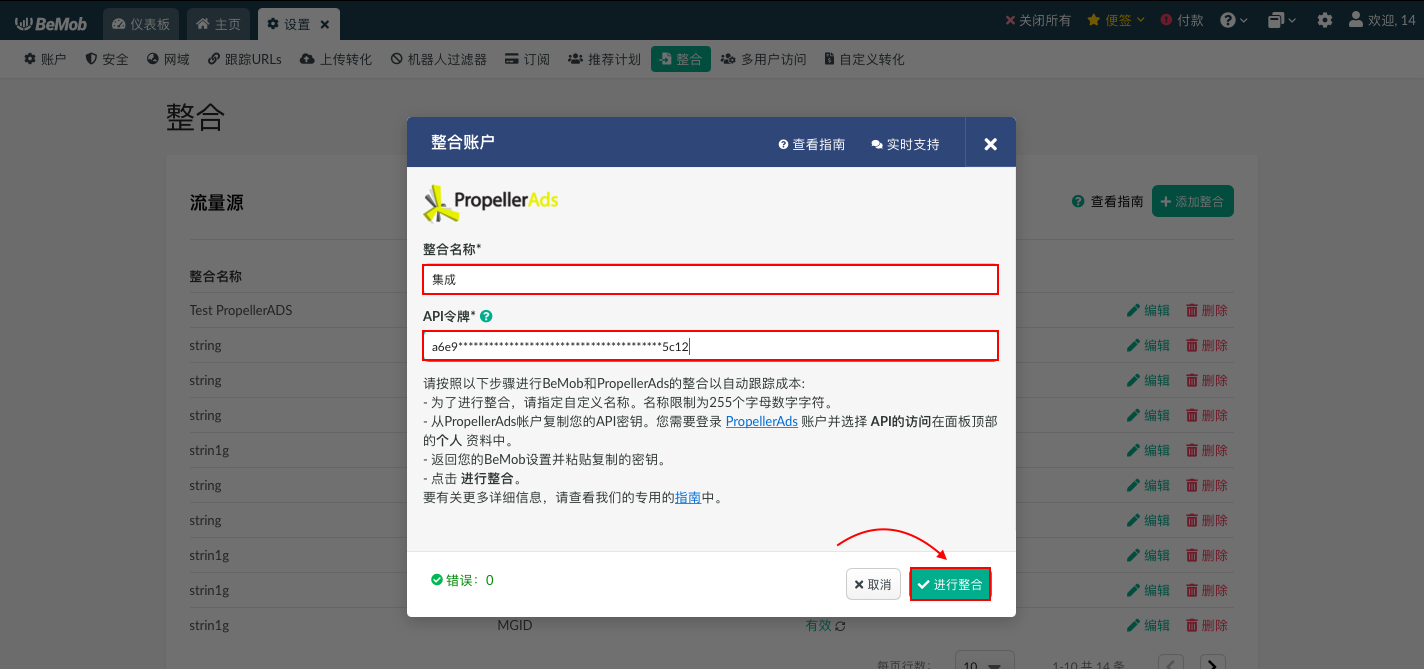
Task: Click the next page arrow in pagination
Action: point(1211,661)
